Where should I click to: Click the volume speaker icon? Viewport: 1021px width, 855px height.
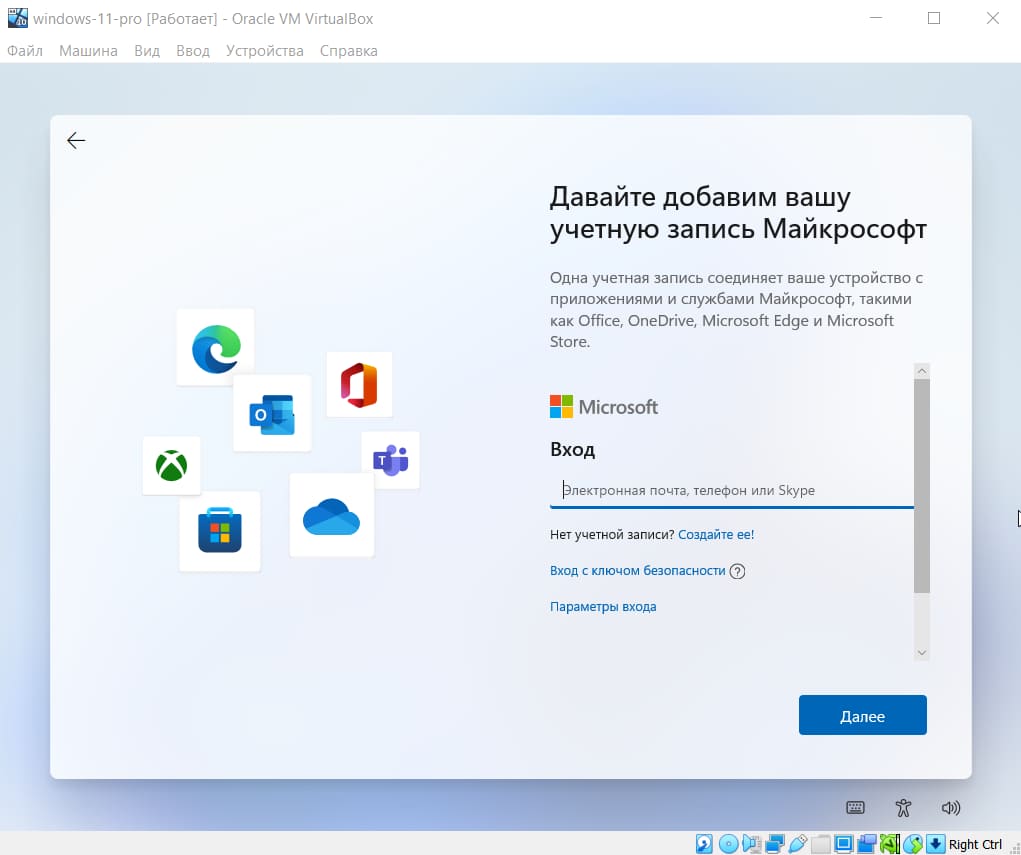[x=951, y=807]
